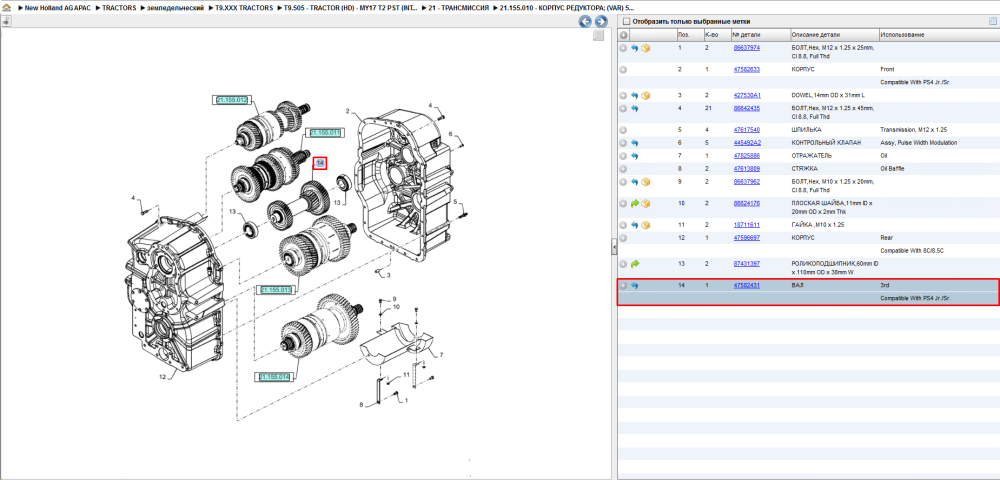Click yellow box icon for ПЛОСКАЯ ШАЙБА row
Image resolution: width=1000 pixels, height=480 pixels.
pyautogui.click(x=645, y=203)
